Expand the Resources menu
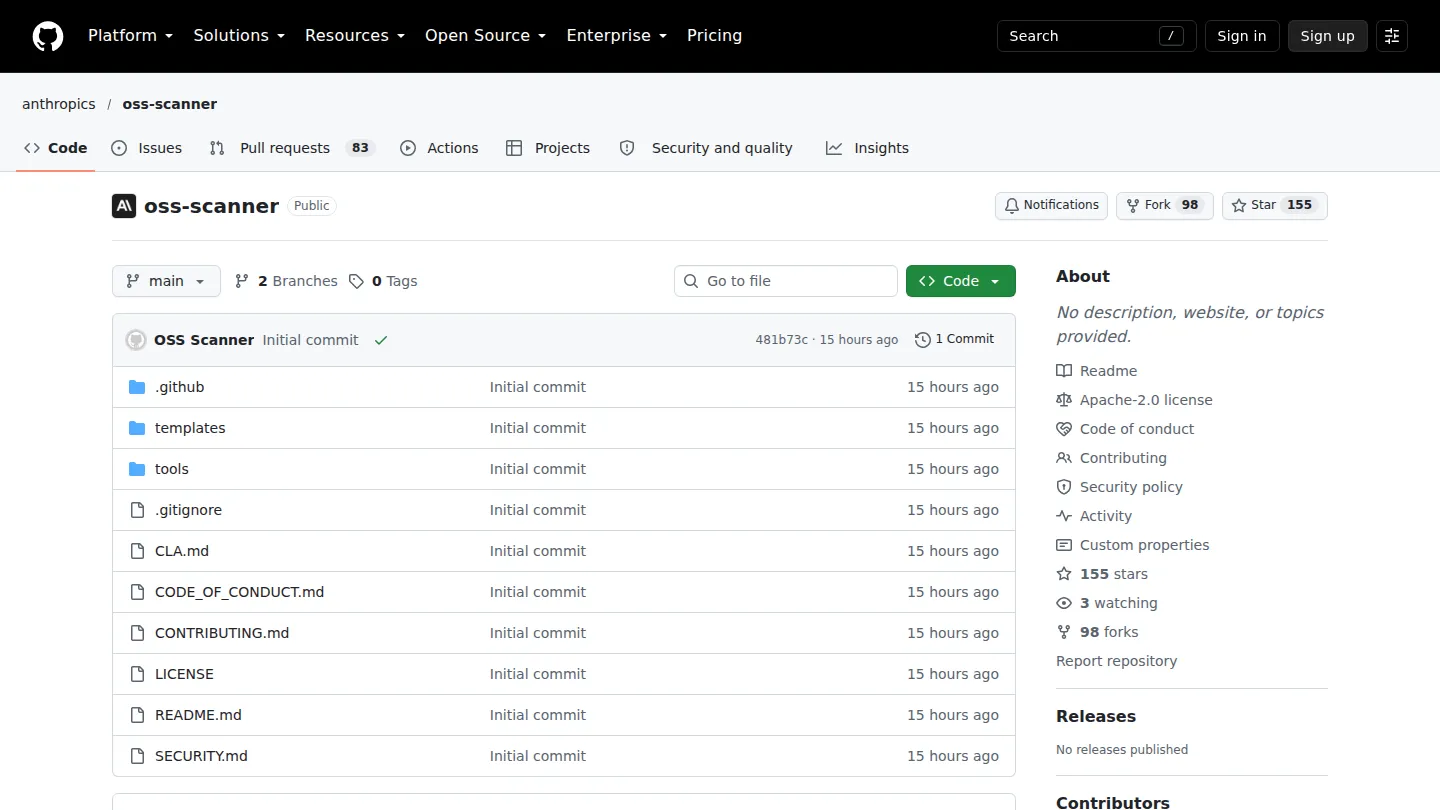The image size is (1440, 810). (355, 36)
